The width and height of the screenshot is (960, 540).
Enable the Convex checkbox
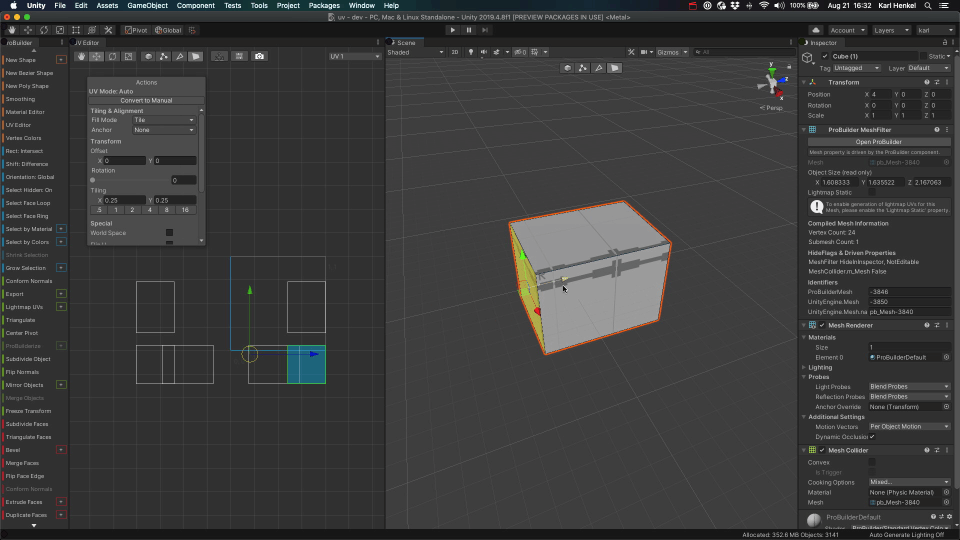coord(872,462)
